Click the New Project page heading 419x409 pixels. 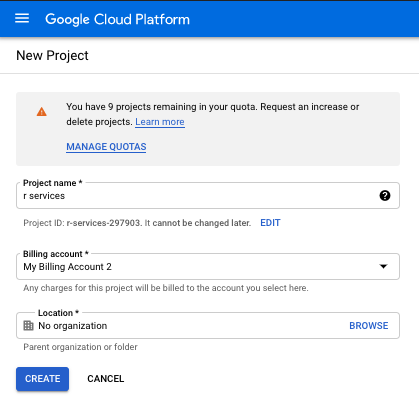[52, 55]
